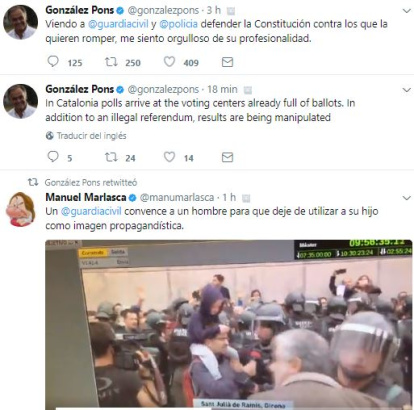This screenshot has width=414, height=410.
Task: Open González Pons avatar on first tweet
Action: click(20, 22)
